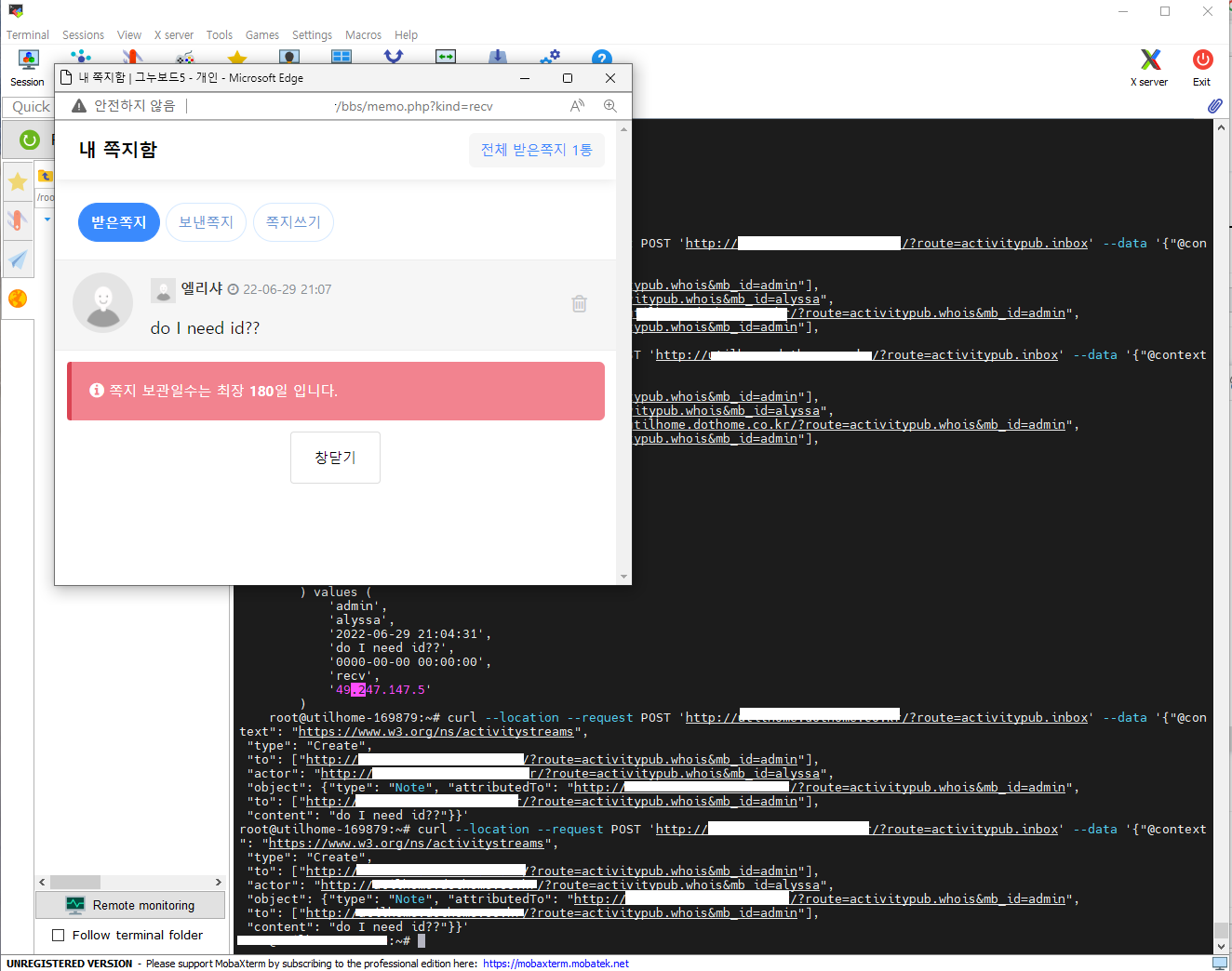Click the page icon in Edge title bar
Image resolution: width=1232 pixels, height=971 pixels.
click(67, 78)
